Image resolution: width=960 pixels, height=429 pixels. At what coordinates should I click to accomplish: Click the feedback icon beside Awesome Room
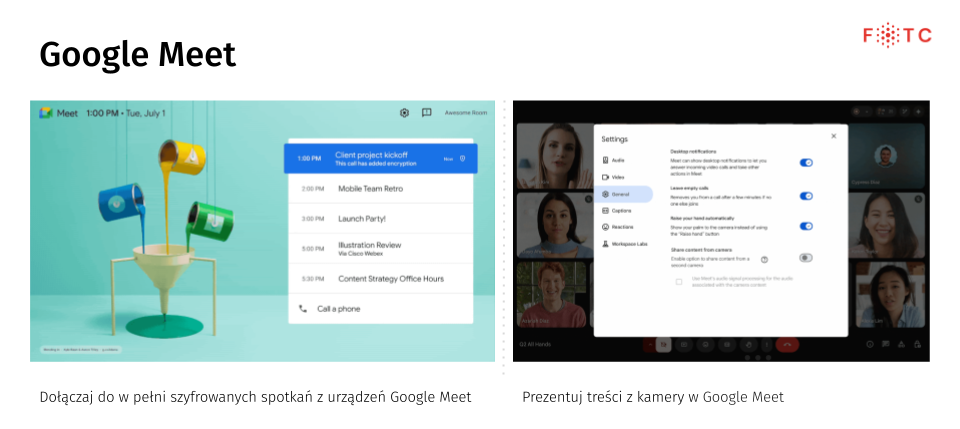(427, 113)
